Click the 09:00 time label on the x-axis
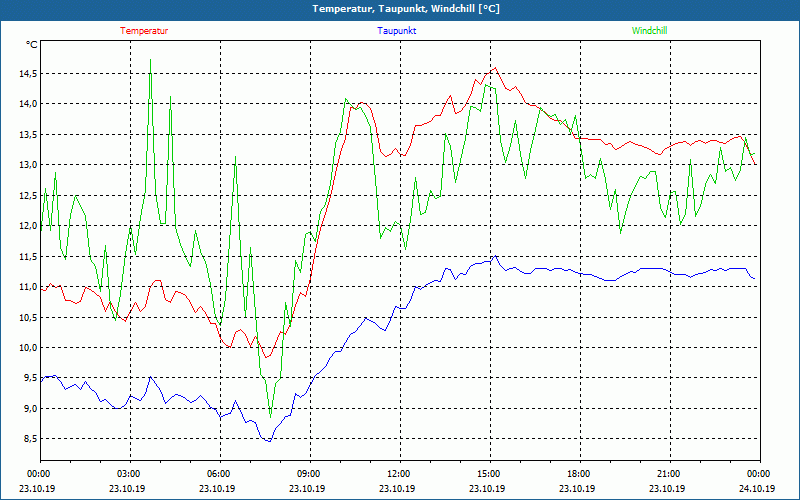 coord(310,474)
